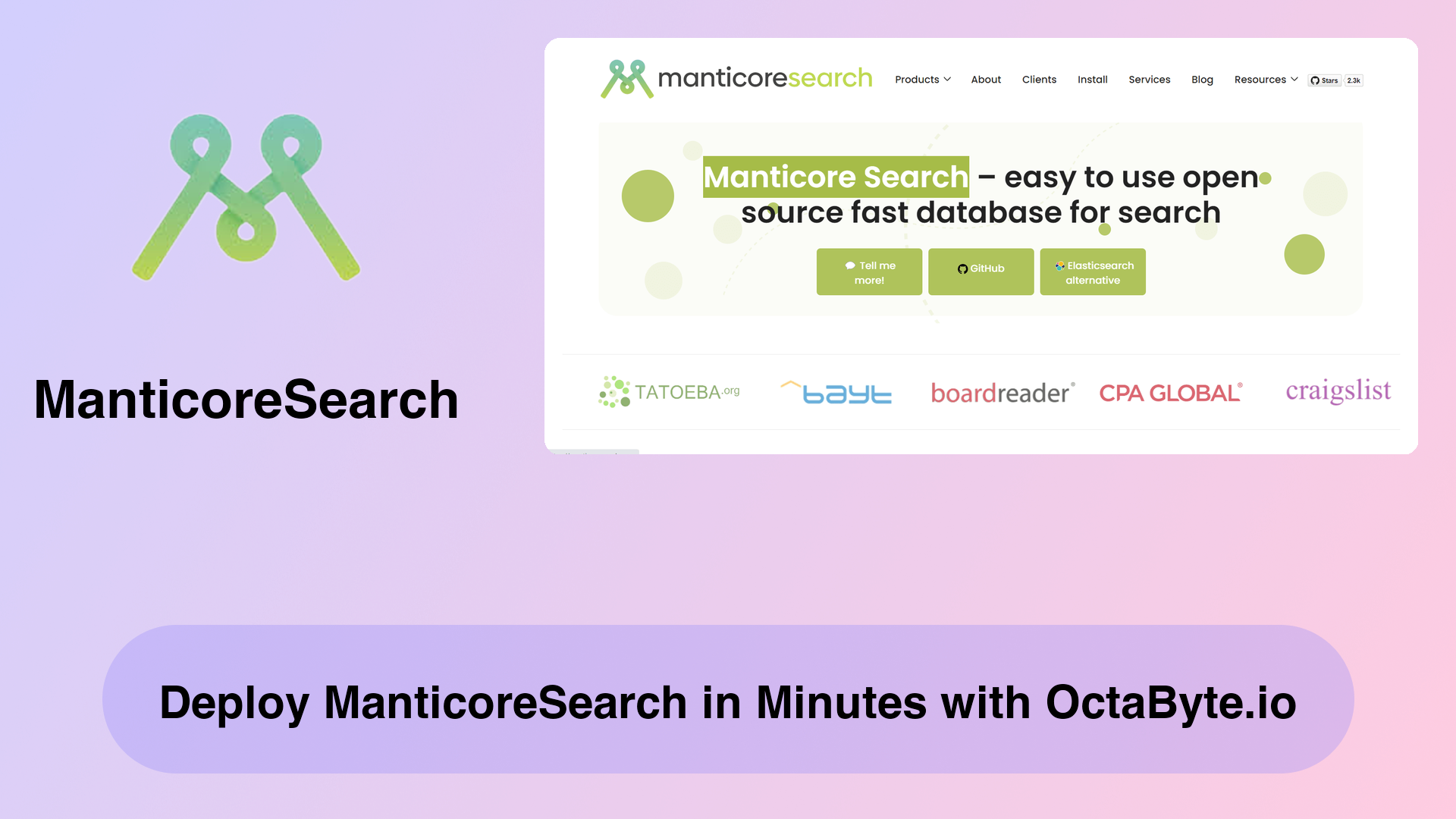Click the Blog navigation tab

pos(1202,79)
